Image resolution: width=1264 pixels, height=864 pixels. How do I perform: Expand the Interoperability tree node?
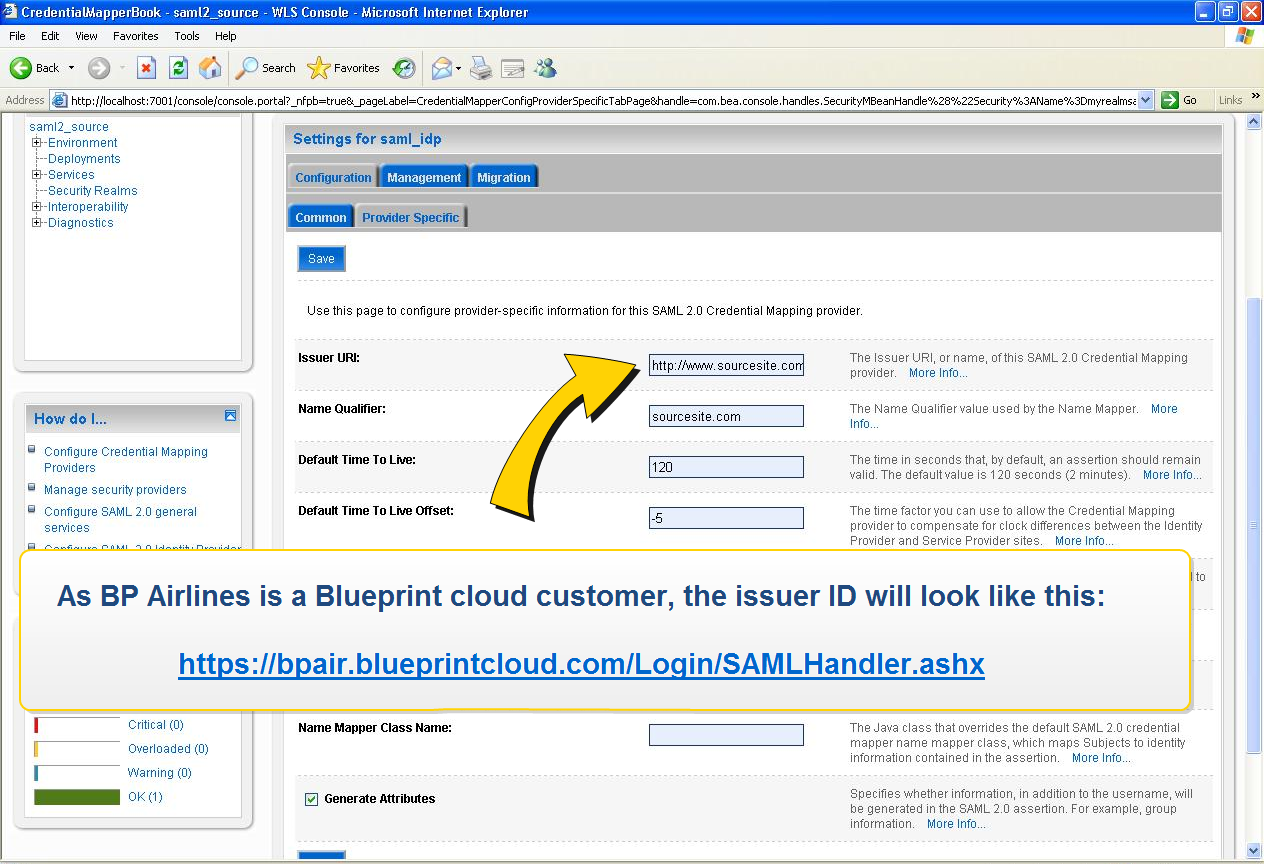(37, 207)
